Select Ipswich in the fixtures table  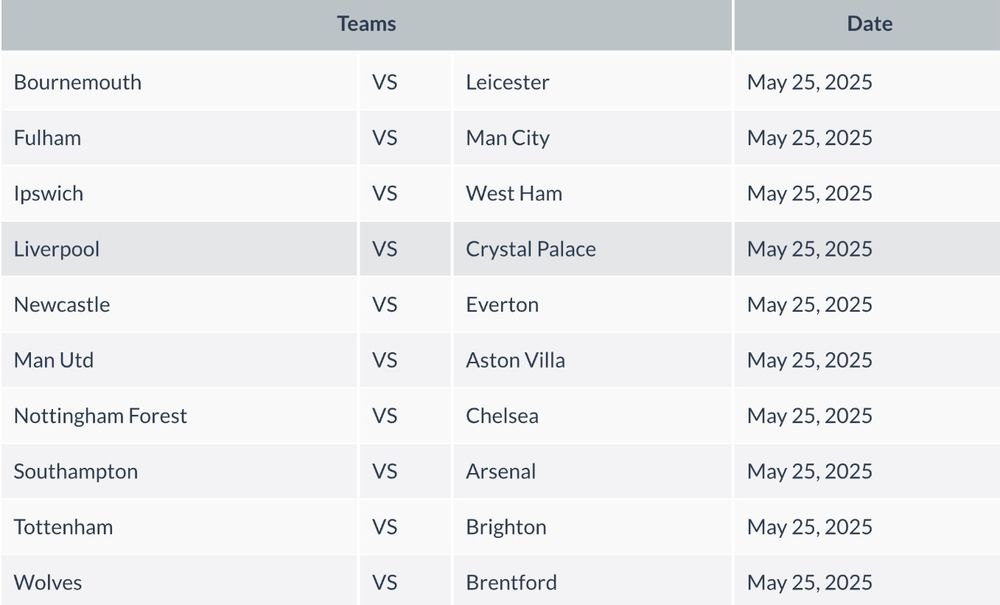pyautogui.click(x=48, y=194)
